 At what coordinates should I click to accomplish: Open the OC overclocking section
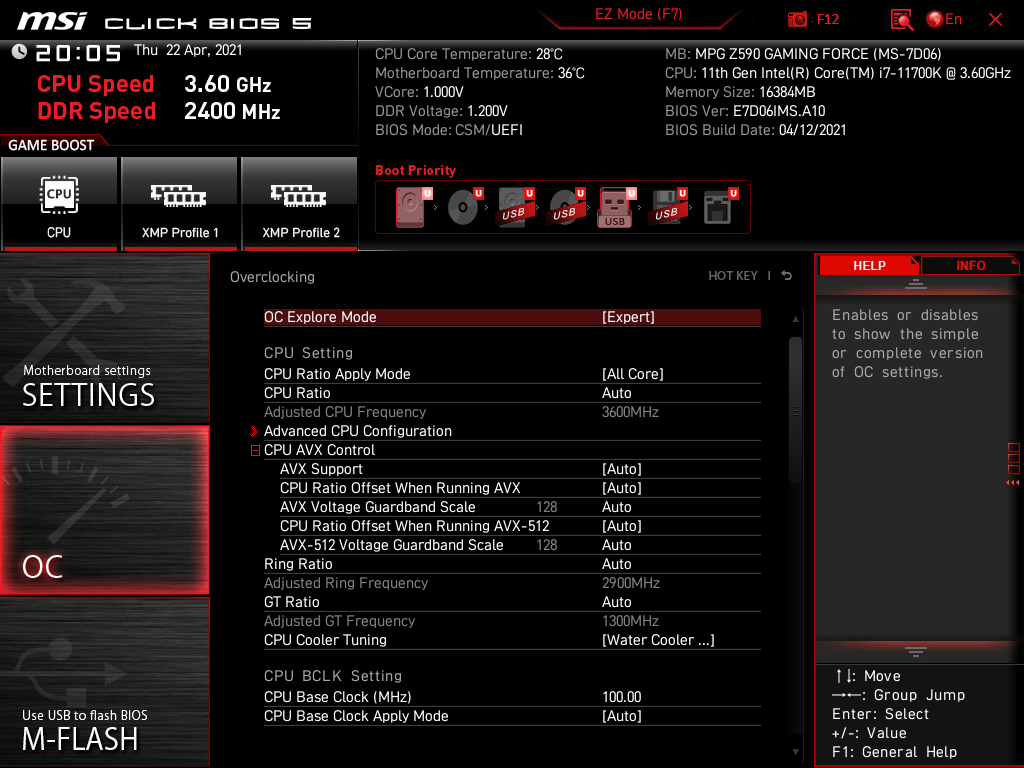point(104,511)
